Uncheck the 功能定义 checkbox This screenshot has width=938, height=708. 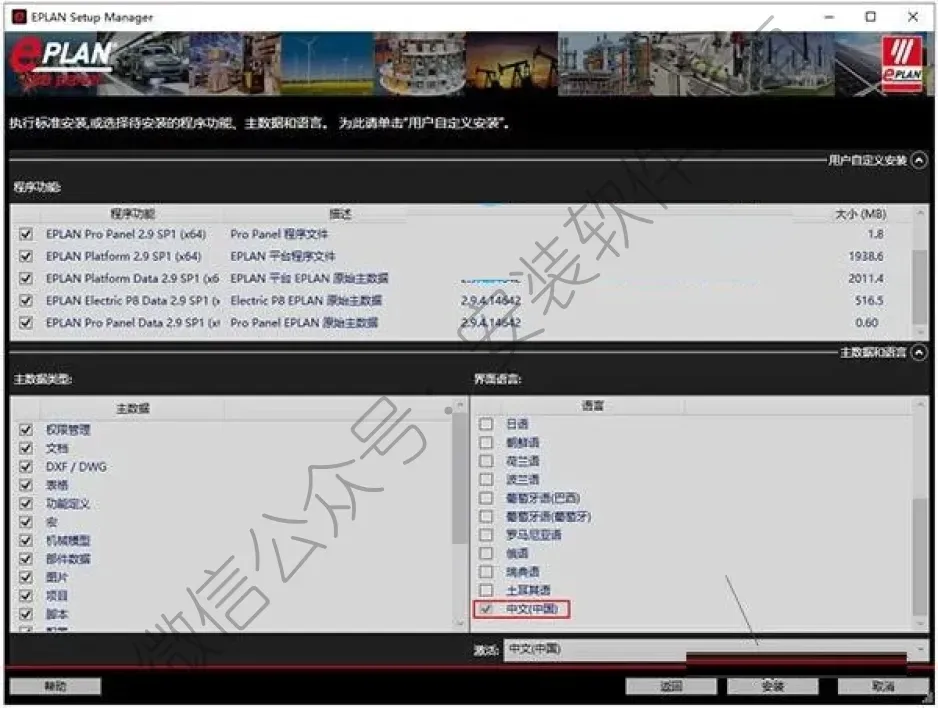26,503
